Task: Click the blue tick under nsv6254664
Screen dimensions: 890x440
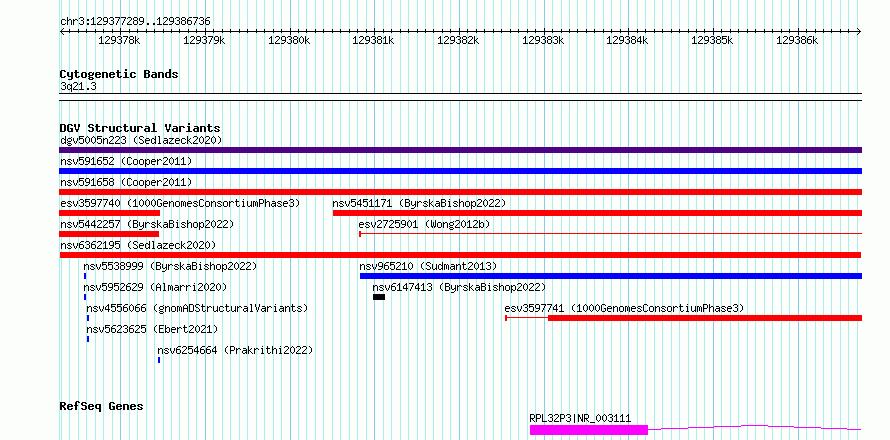Action: [x=159, y=360]
